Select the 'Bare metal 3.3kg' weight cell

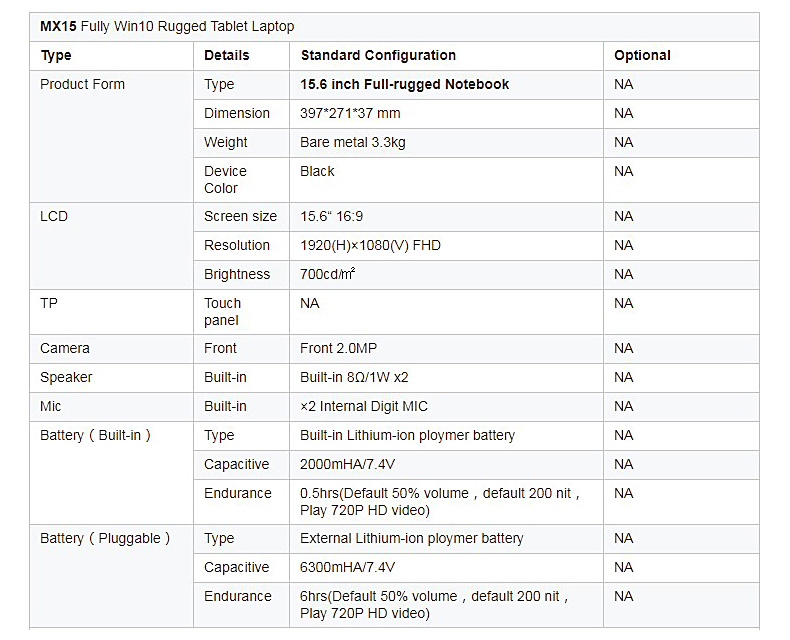point(353,143)
